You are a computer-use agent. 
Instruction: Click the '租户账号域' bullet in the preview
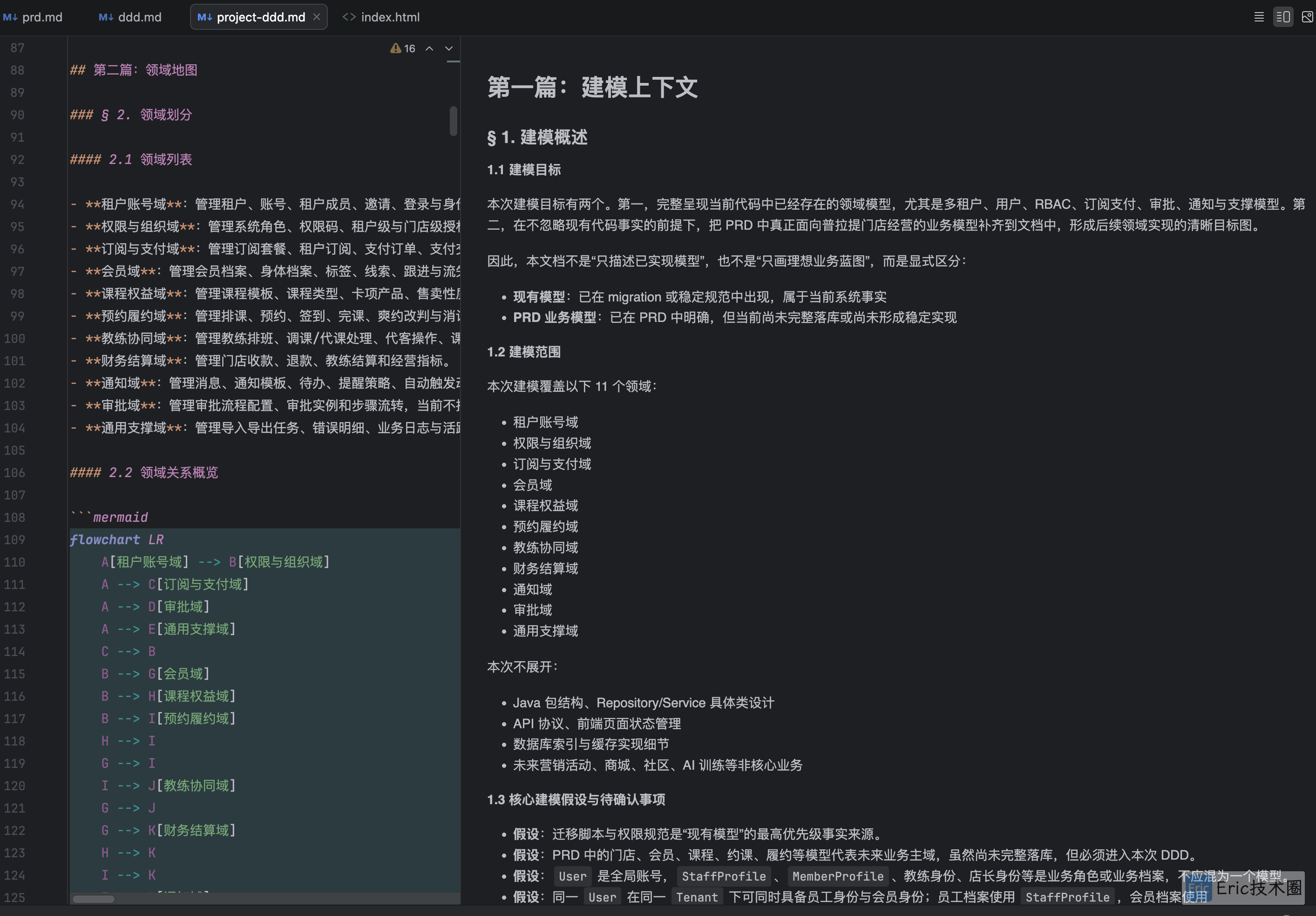pyautogui.click(x=545, y=423)
